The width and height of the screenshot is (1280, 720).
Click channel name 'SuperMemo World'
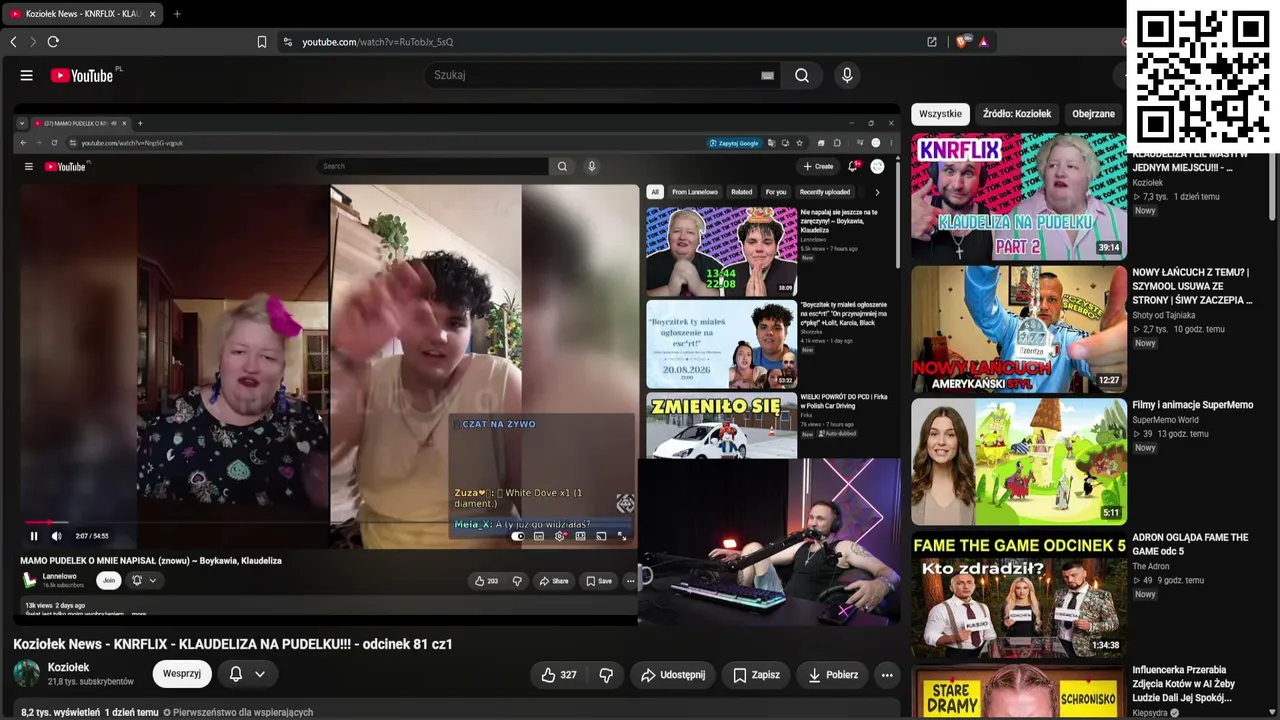[x=1165, y=420]
